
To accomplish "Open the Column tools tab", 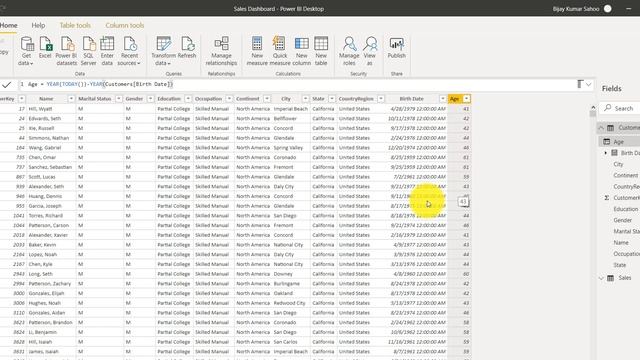I will [125, 25].
